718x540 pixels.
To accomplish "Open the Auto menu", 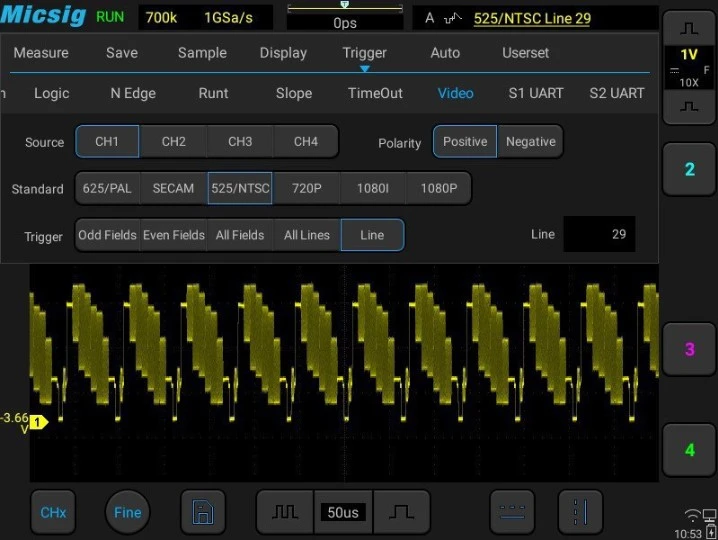I will [445, 53].
